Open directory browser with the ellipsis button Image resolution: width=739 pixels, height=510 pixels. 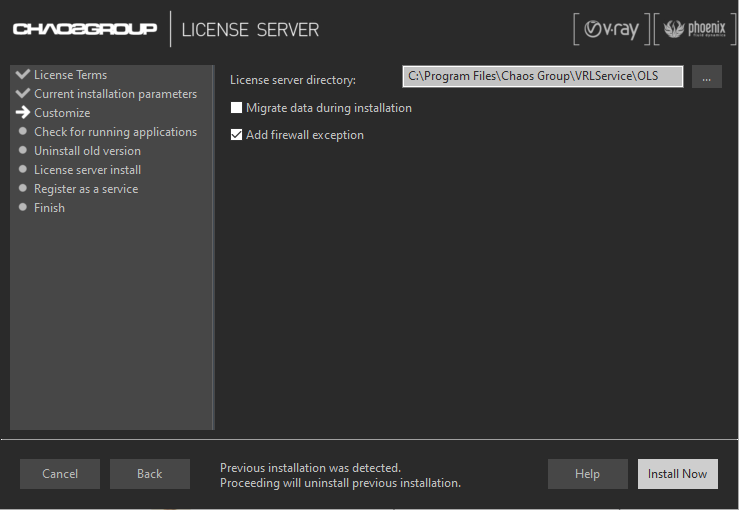pos(706,77)
